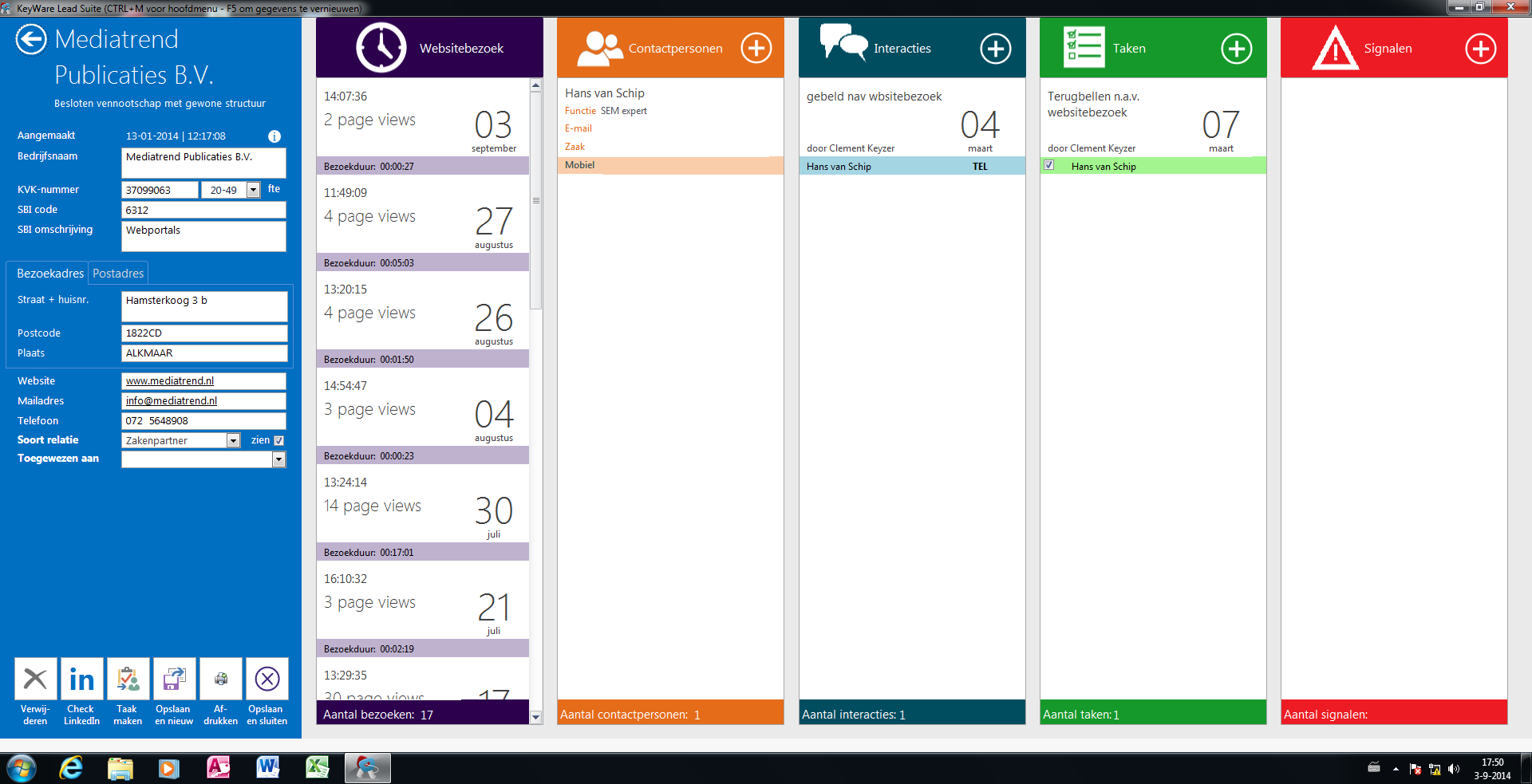Open Windows Explorer folder in taskbar
1532x784 pixels.
click(120, 768)
